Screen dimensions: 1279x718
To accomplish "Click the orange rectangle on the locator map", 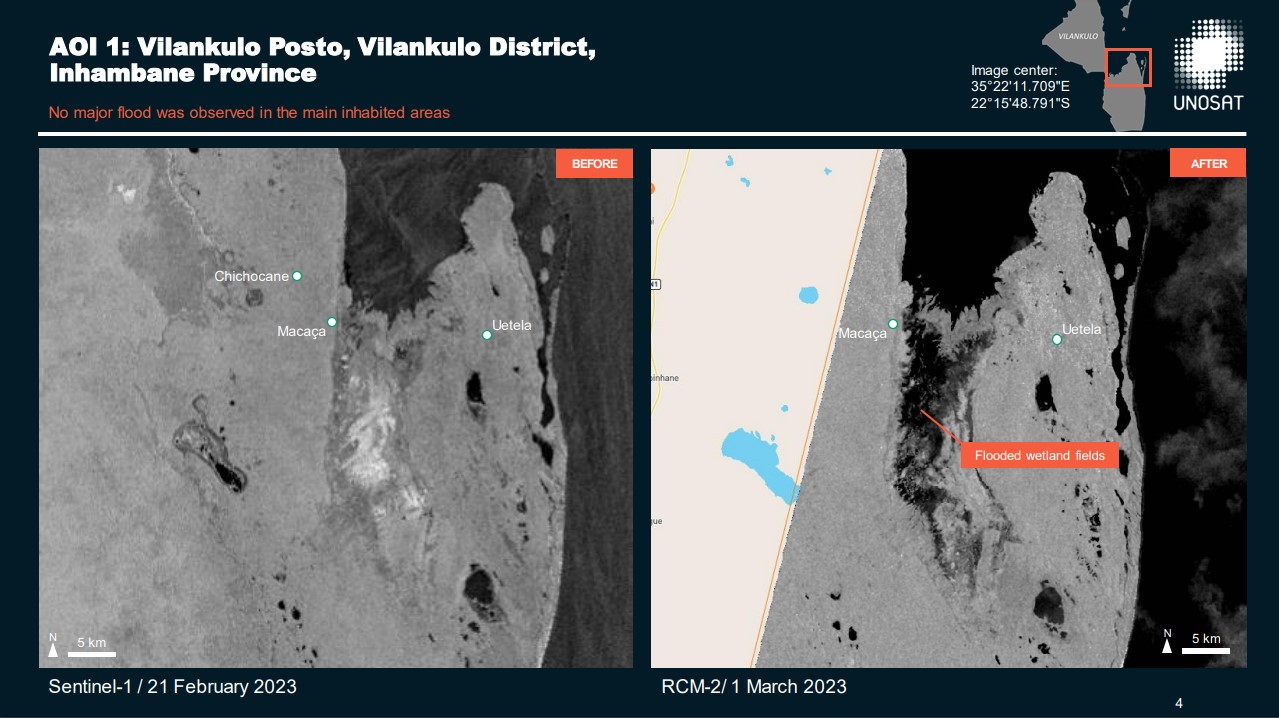I will [x=1128, y=67].
